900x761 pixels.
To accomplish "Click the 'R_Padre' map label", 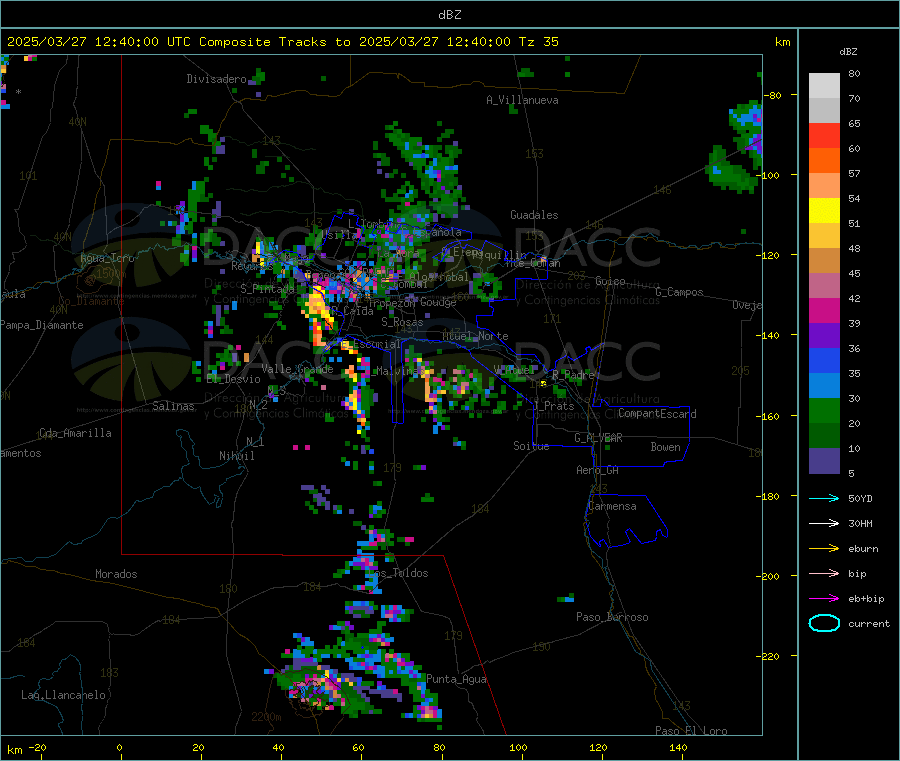I will coord(573,375).
